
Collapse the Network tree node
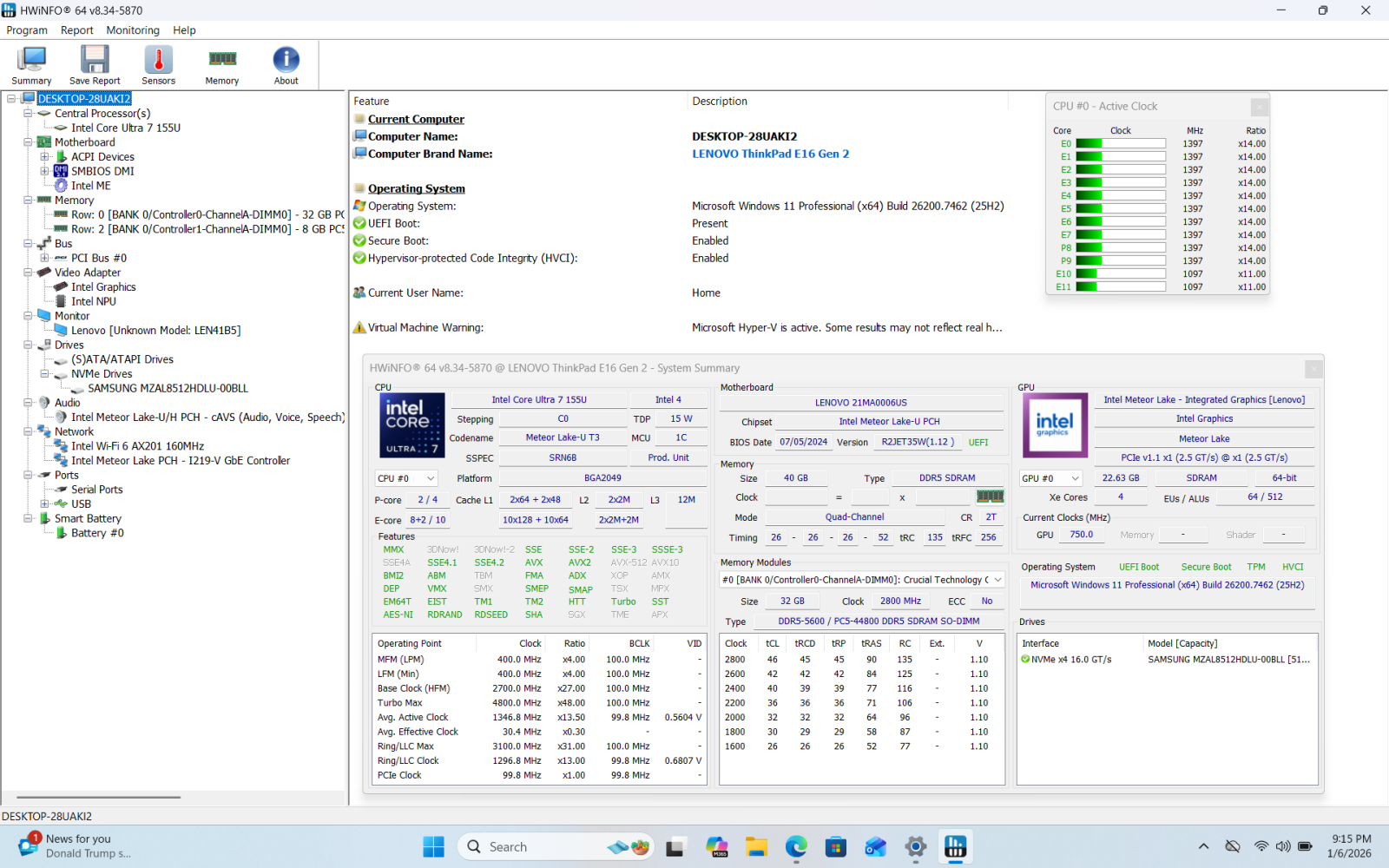(x=28, y=431)
